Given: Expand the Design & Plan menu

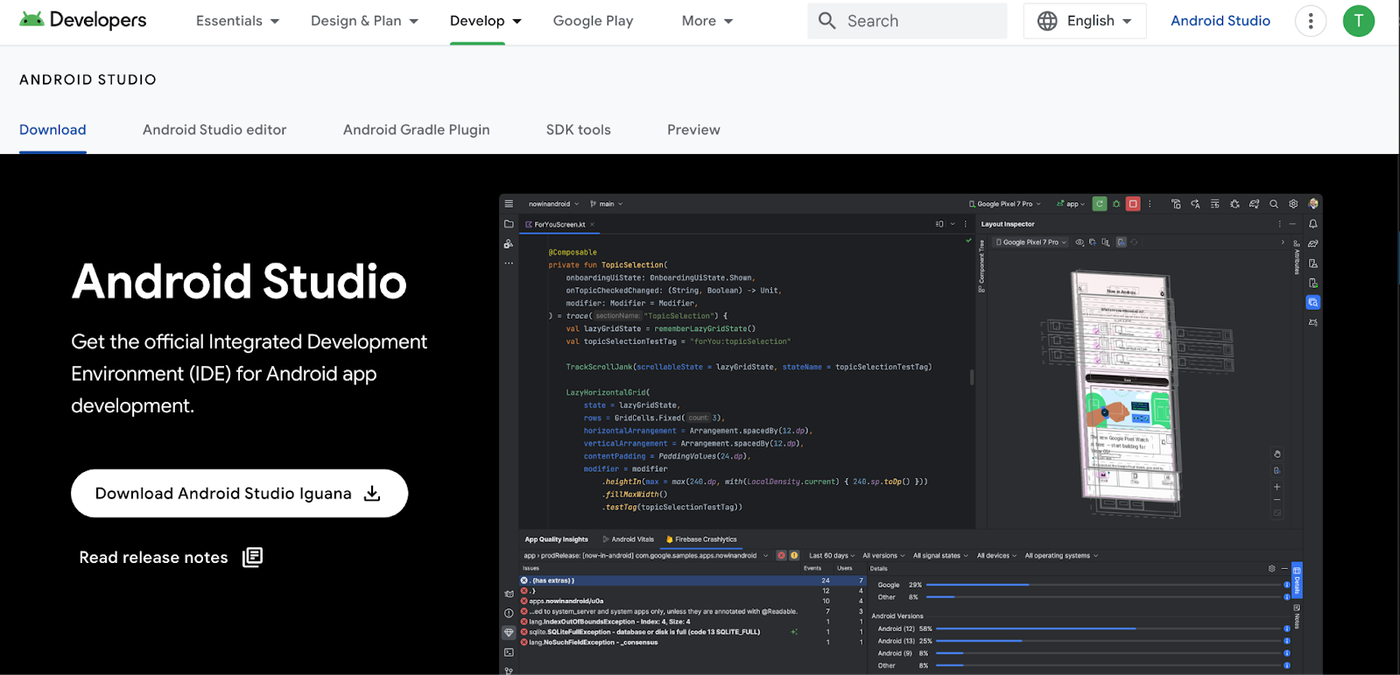Looking at the screenshot, I should 365,21.
